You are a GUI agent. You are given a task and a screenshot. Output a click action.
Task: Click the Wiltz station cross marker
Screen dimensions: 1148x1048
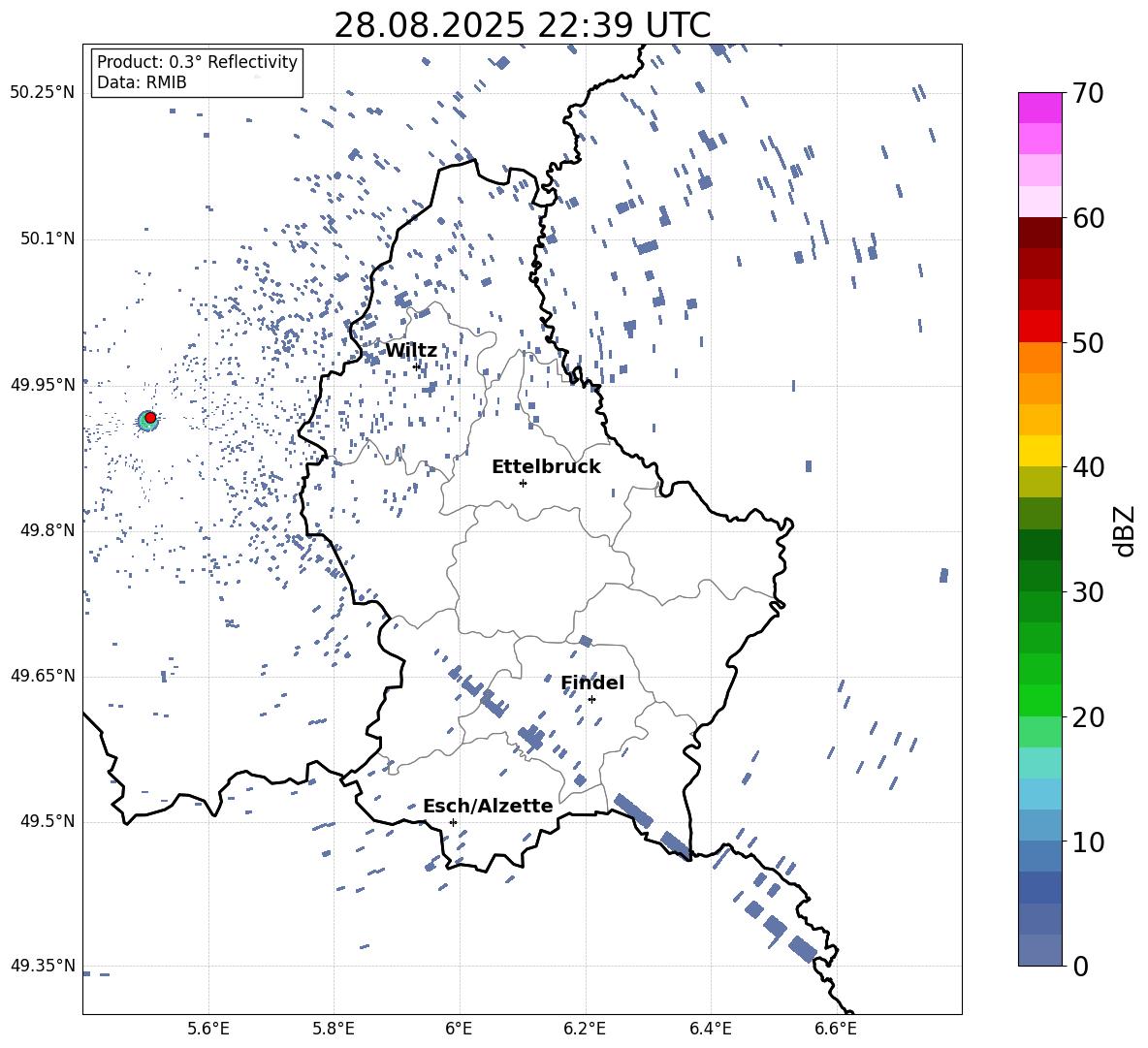coord(417,366)
